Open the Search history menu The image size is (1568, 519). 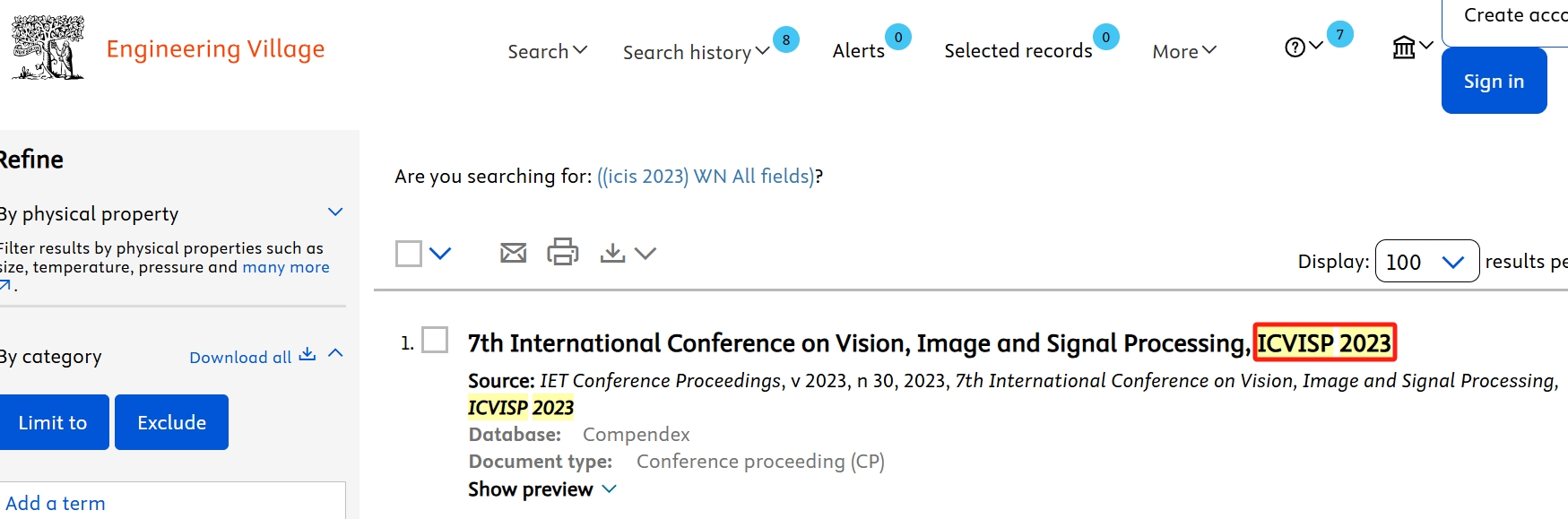pos(696,52)
